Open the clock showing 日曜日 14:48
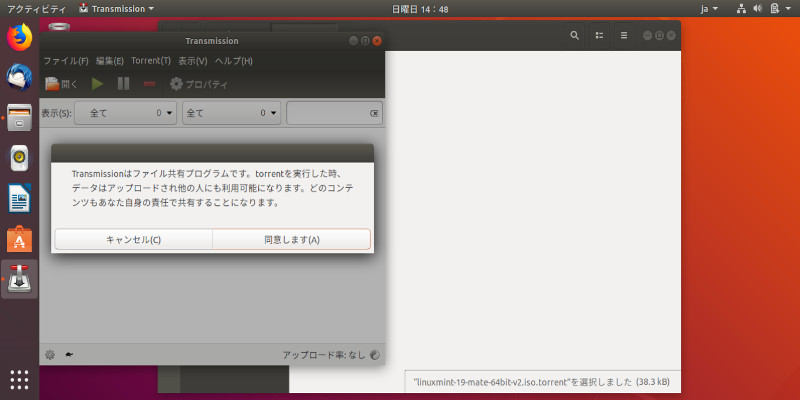Screen dimensions: 800x400 (420, 9)
